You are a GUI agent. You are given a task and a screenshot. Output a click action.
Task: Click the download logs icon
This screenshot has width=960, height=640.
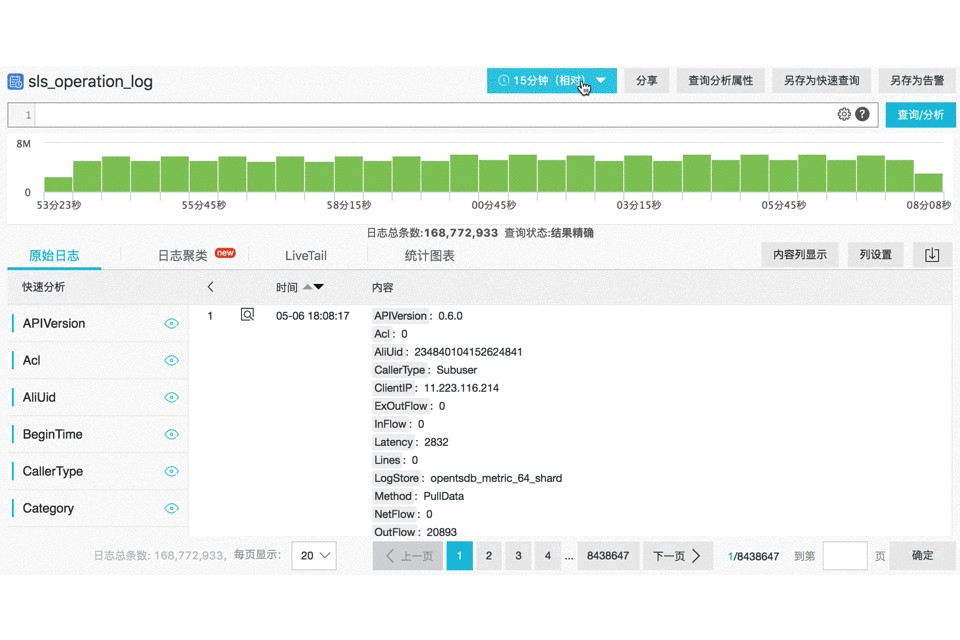click(x=932, y=255)
